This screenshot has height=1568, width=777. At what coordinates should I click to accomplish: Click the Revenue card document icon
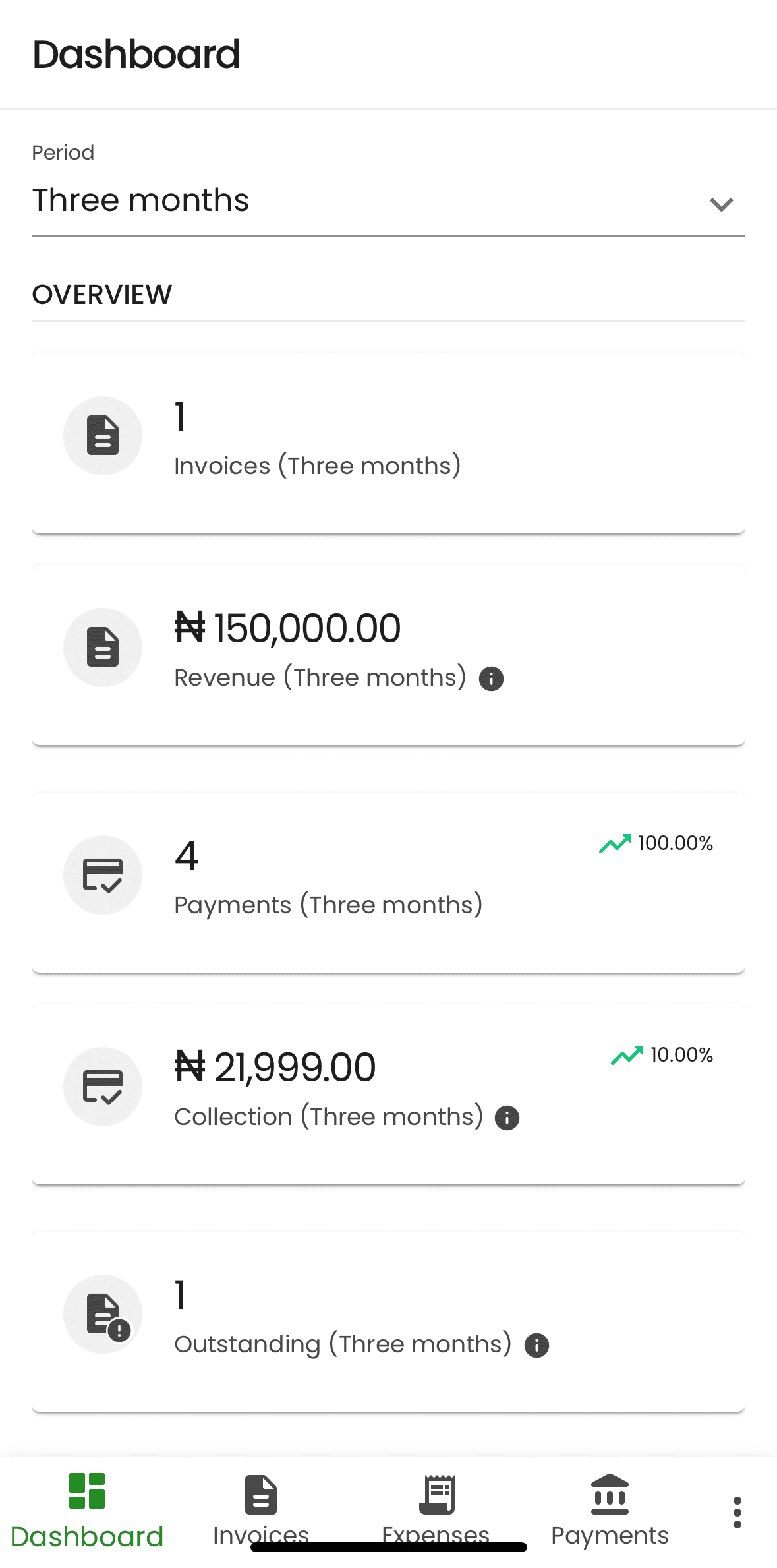pos(103,647)
